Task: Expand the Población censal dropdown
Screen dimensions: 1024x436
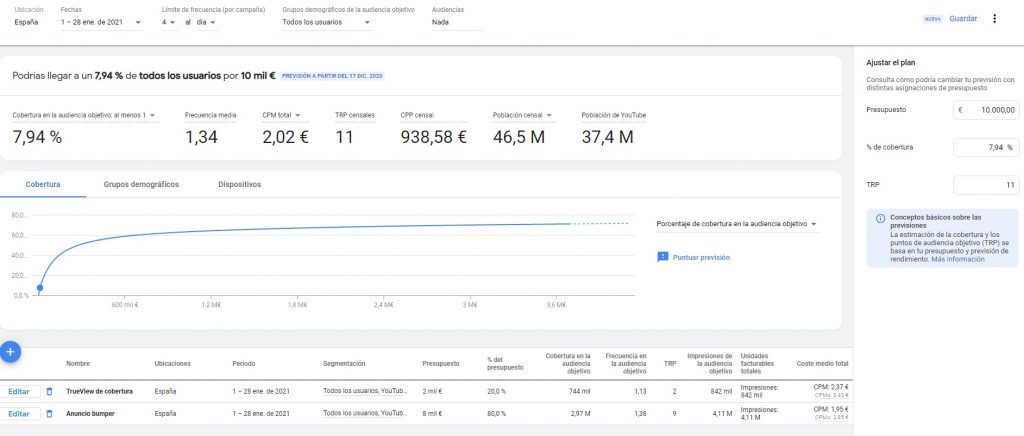Action: point(522,116)
